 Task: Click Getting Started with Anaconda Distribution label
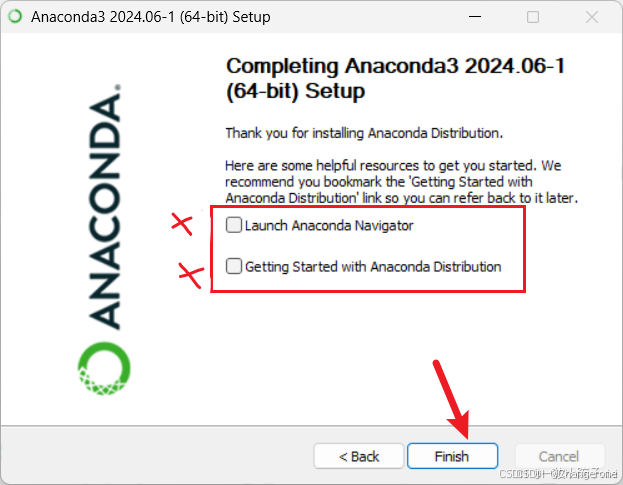coord(373,267)
